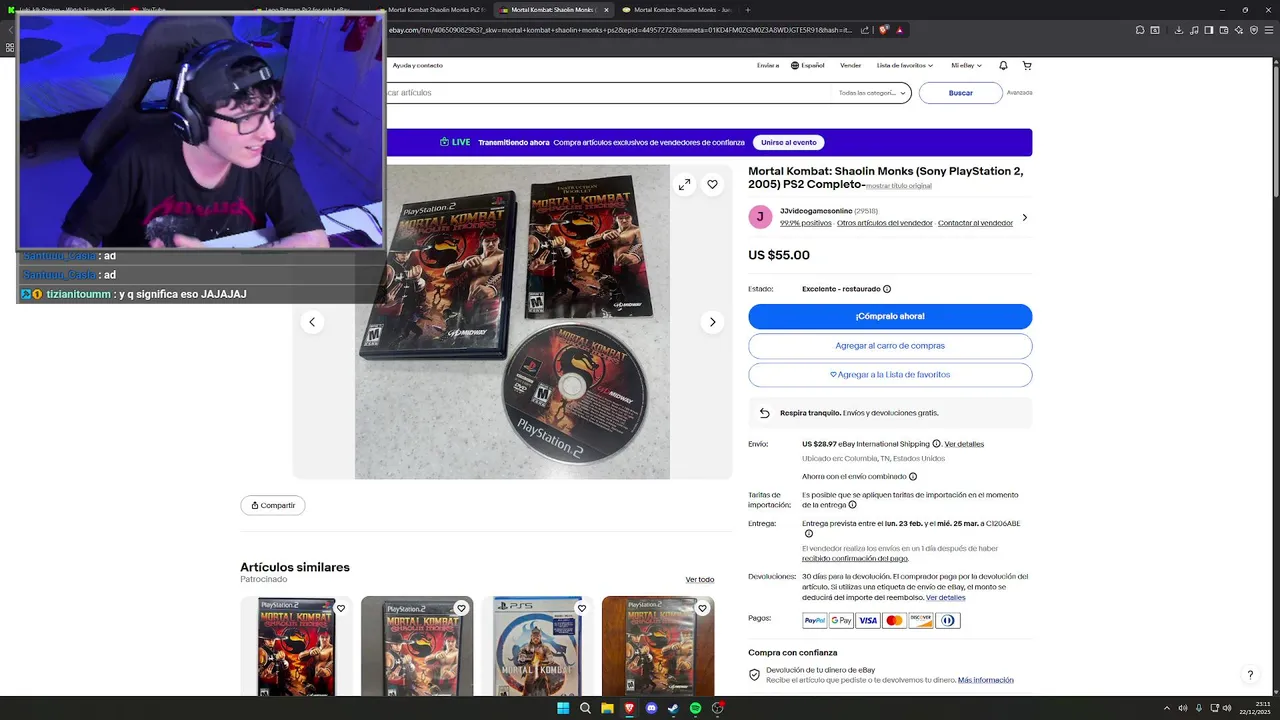The height and width of the screenshot is (720, 1280).
Task: Open Discord from the taskbar
Action: [651, 708]
